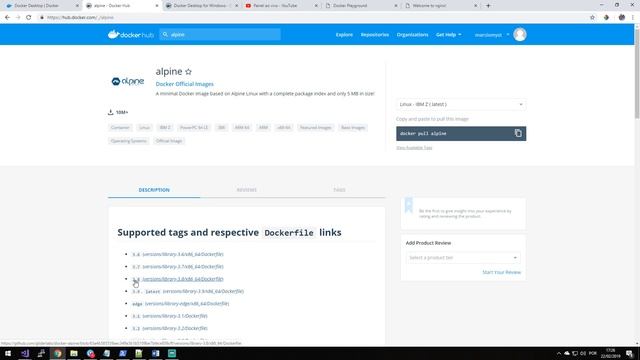The height and width of the screenshot is (360, 640).
Task: Open the Word icon in the taskbar
Action: 156,353
